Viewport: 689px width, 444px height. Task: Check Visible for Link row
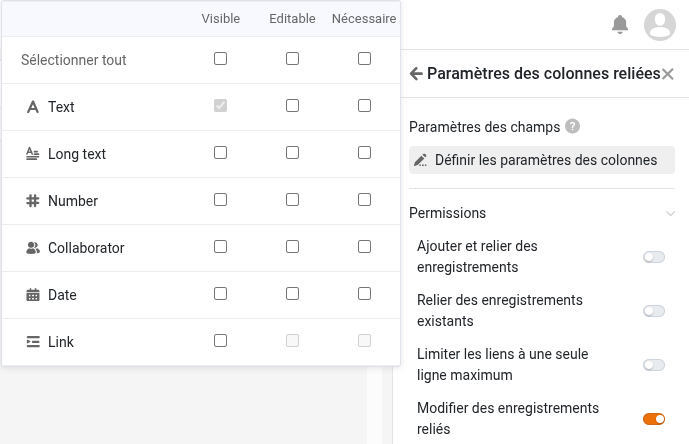221,341
